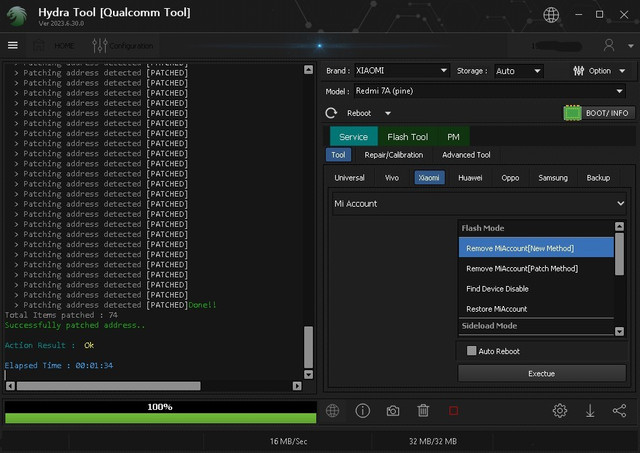The height and width of the screenshot is (453, 640).
Task: Click the Reboot refresh icon
Action: [331, 113]
